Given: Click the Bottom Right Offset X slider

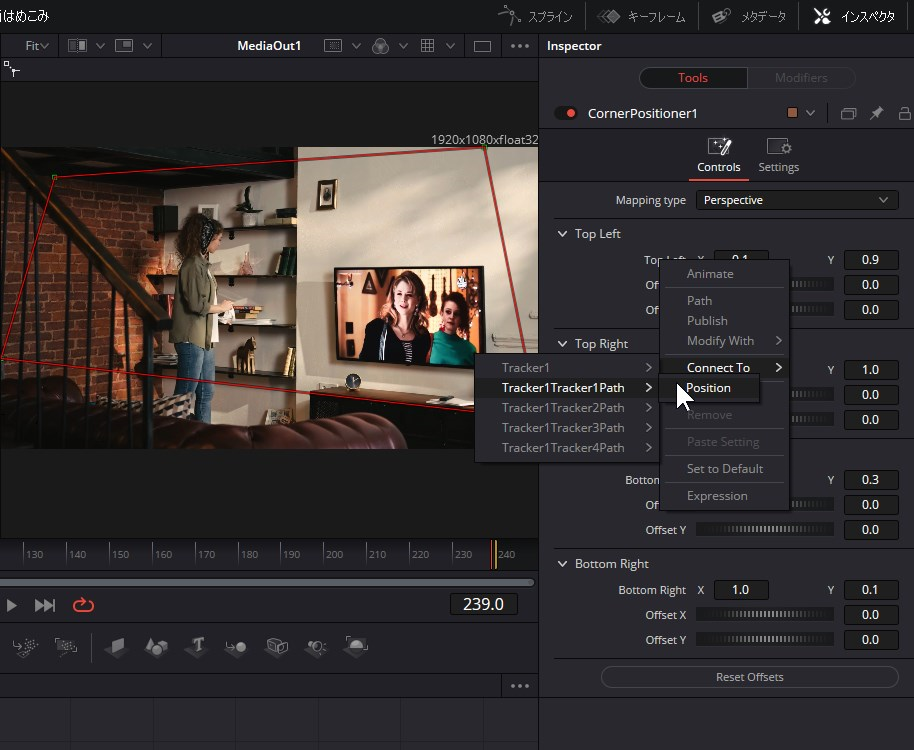Looking at the screenshot, I should click(x=766, y=615).
